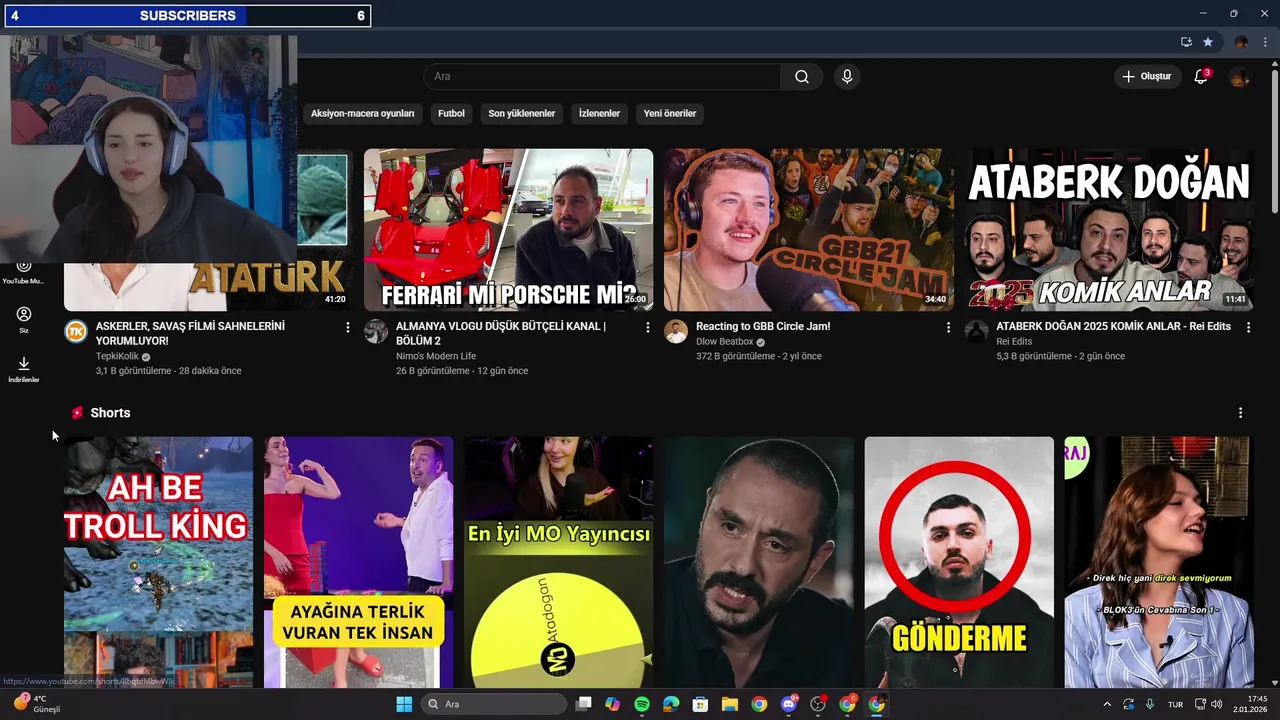This screenshot has width=1280, height=720.
Task: Open the Ah Be Troll King short
Action: click(159, 562)
